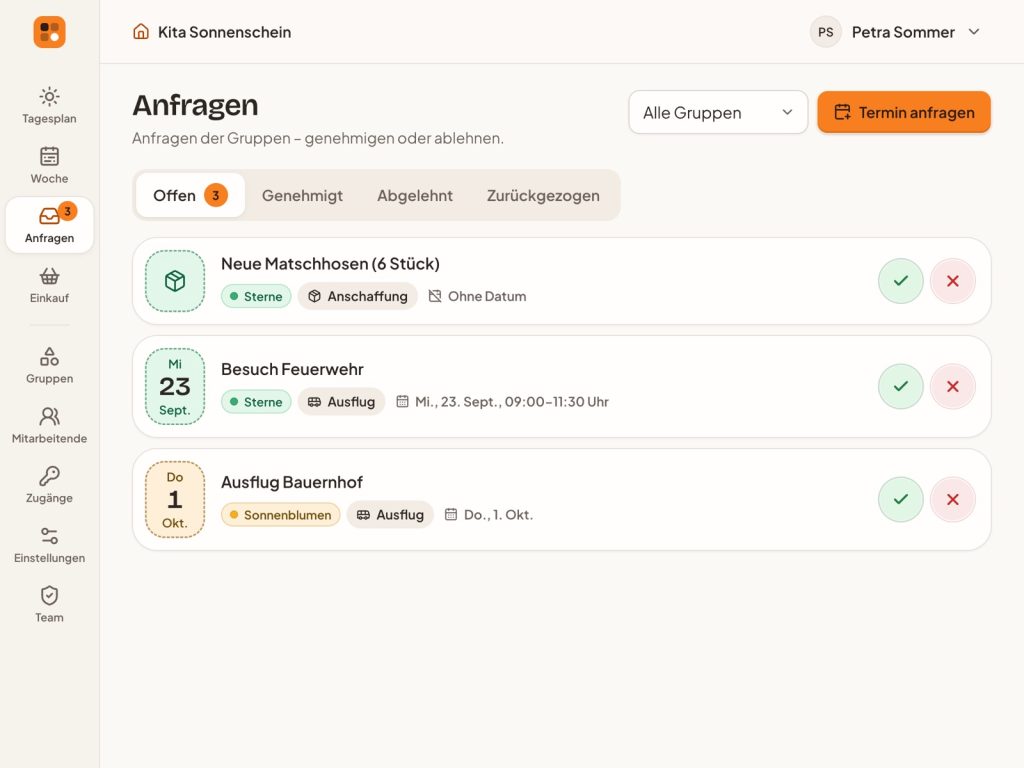Viewport: 1024px width, 768px height.
Task: Open Tagesplan in the sidebar
Action: pos(49,105)
